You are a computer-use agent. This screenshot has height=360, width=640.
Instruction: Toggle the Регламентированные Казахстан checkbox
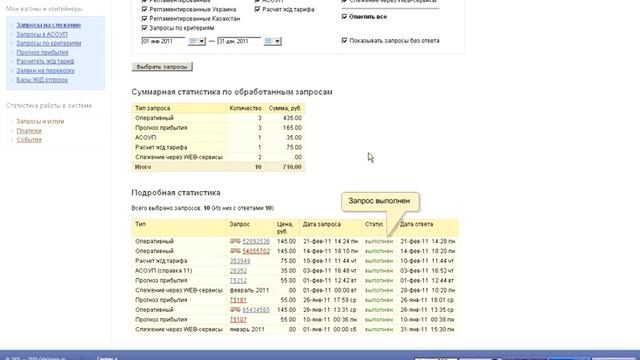144,18
